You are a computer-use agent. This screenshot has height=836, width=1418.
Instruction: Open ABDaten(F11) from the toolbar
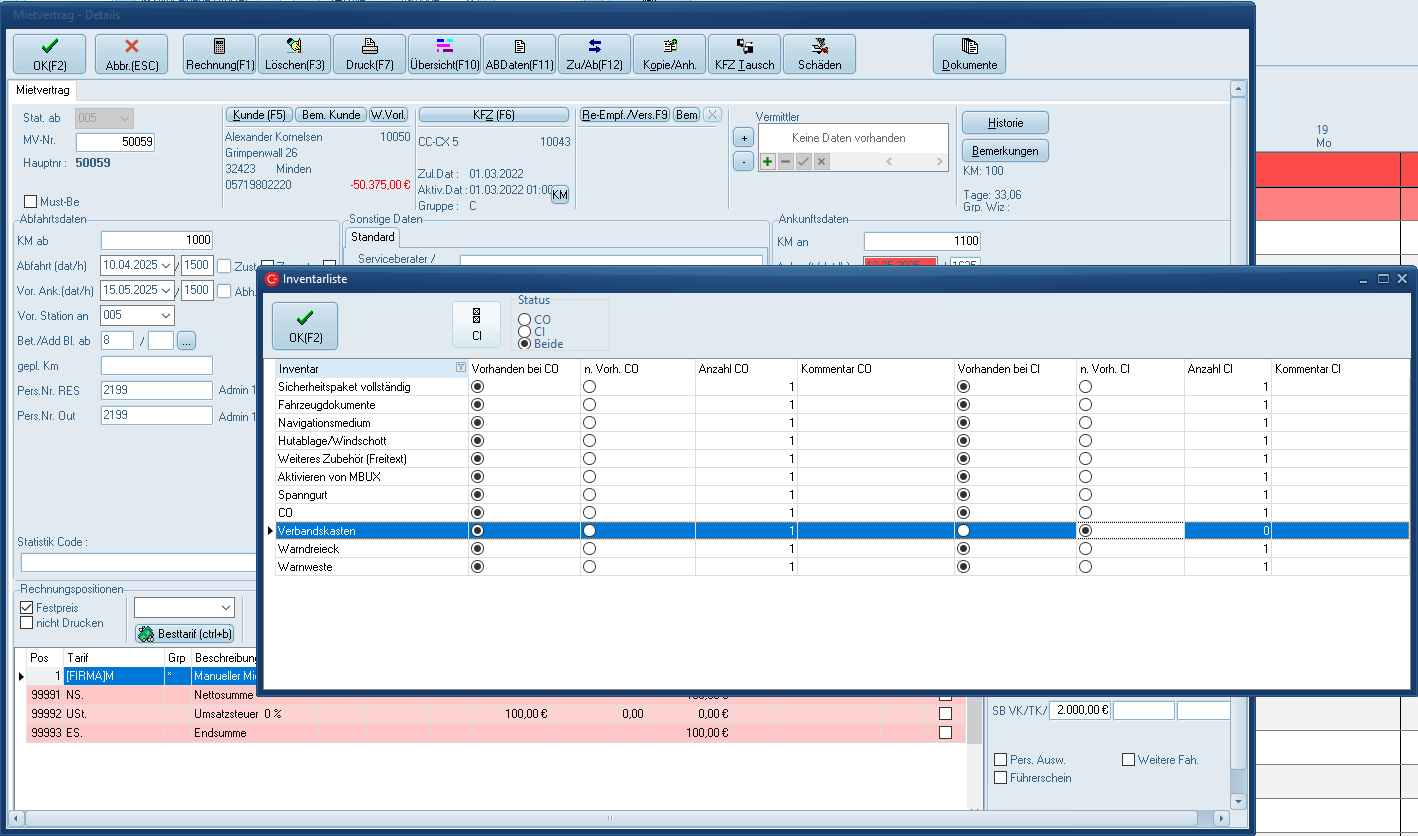(x=519, y=54)
